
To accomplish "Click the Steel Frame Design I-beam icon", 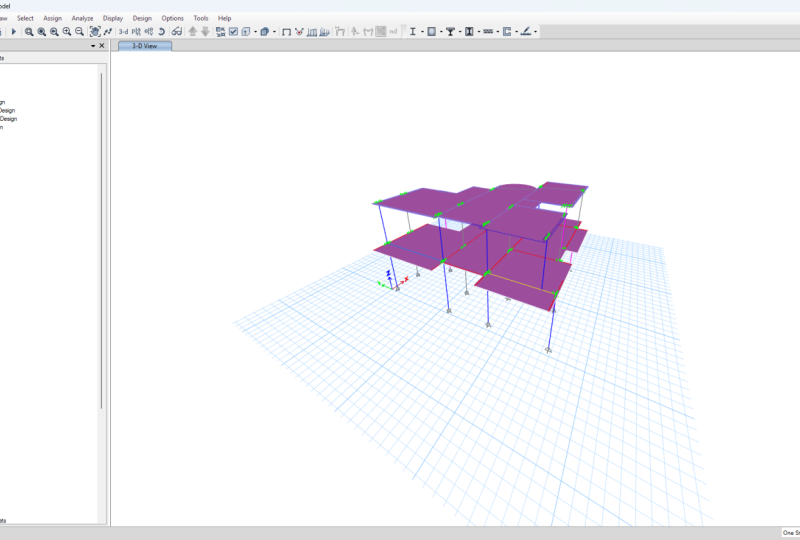I will pos(412,32).
